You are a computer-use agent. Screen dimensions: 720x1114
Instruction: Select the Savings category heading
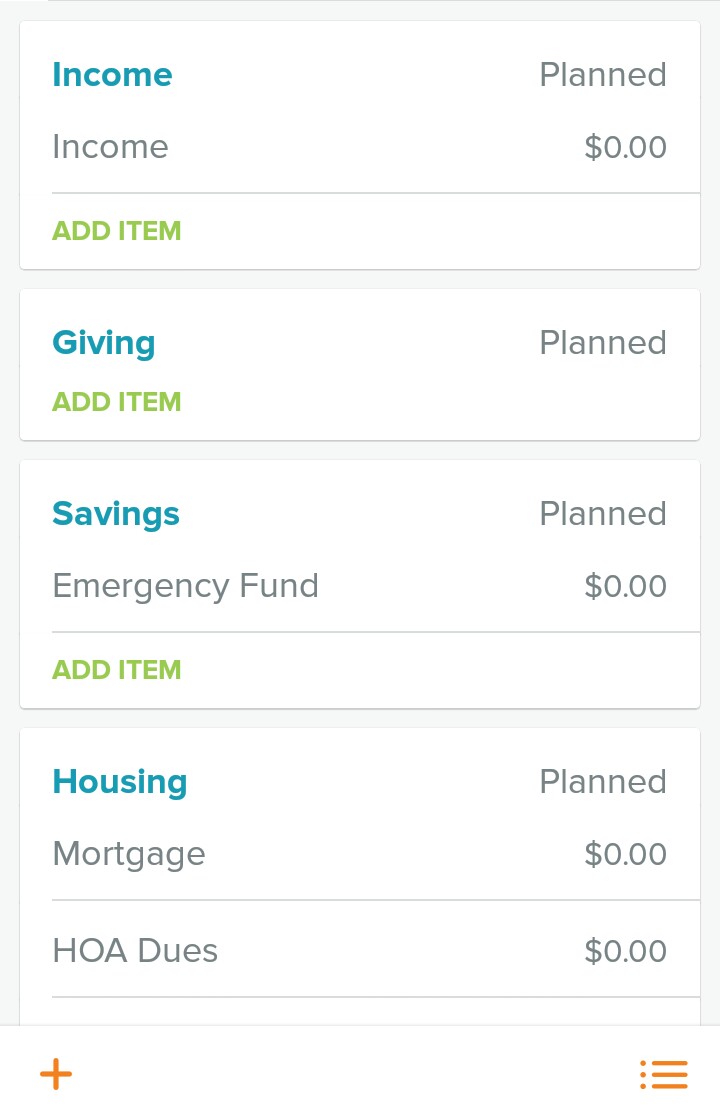click(116, 514)
